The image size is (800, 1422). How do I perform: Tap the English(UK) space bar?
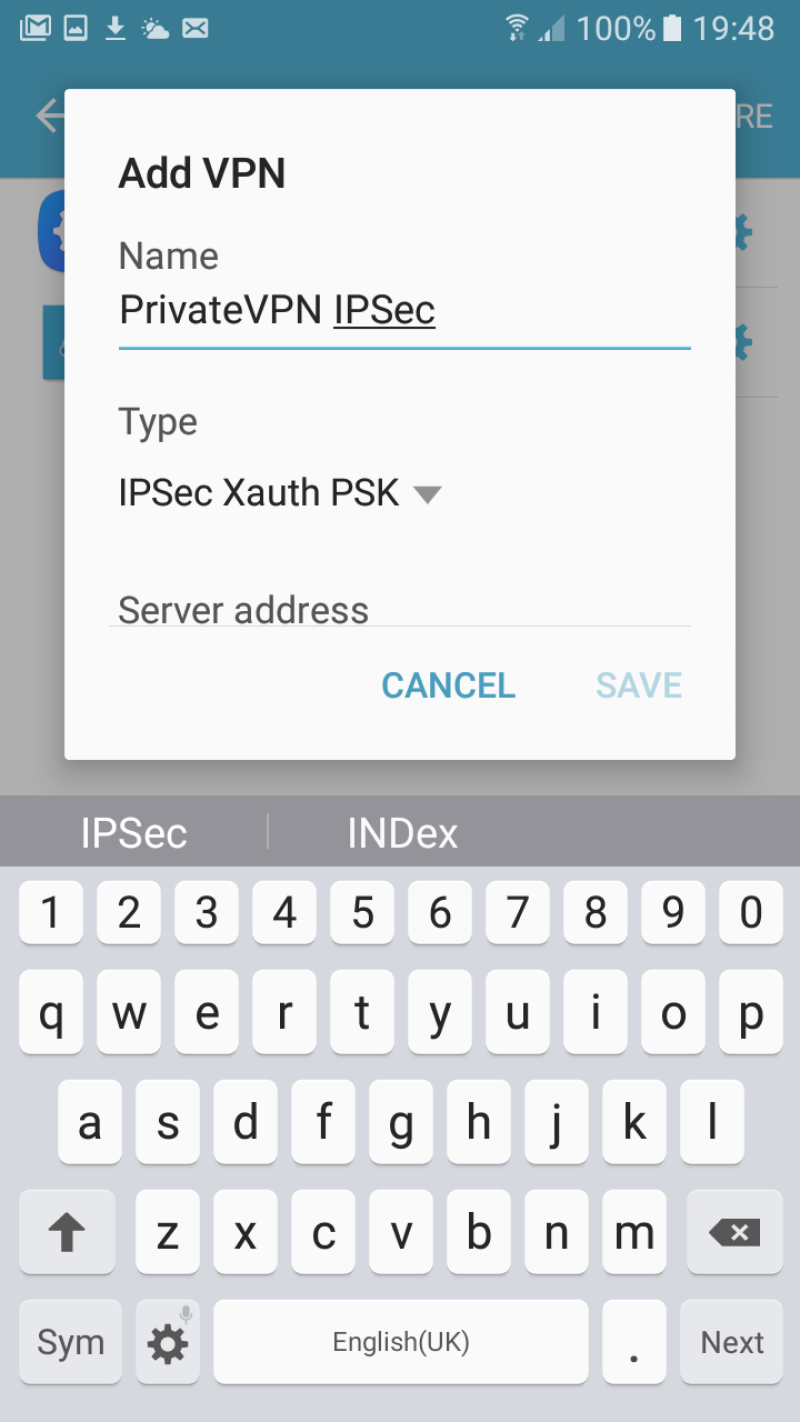(x=401, y=1342)
